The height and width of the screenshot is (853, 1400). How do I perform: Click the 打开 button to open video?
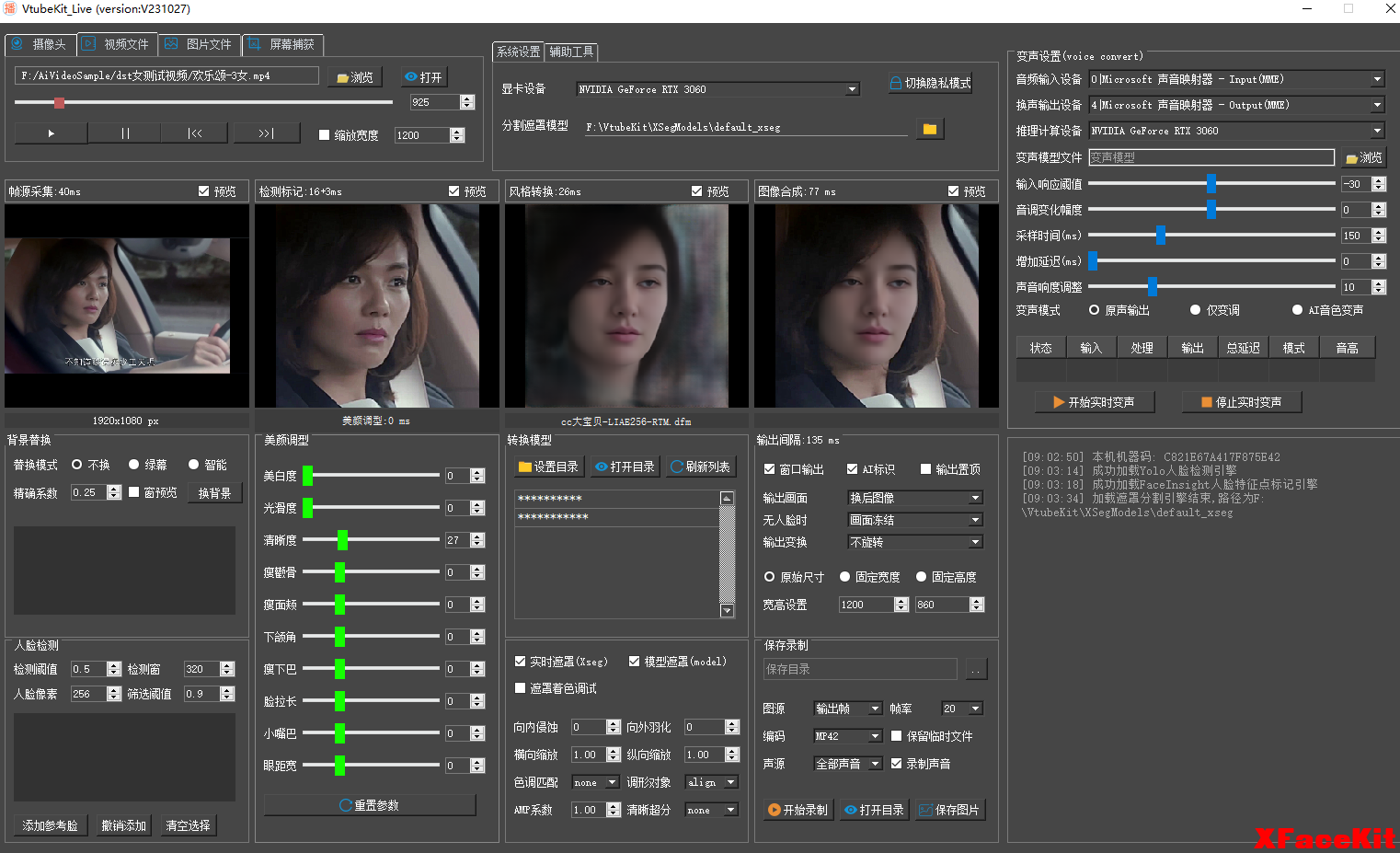click(423, 77)
